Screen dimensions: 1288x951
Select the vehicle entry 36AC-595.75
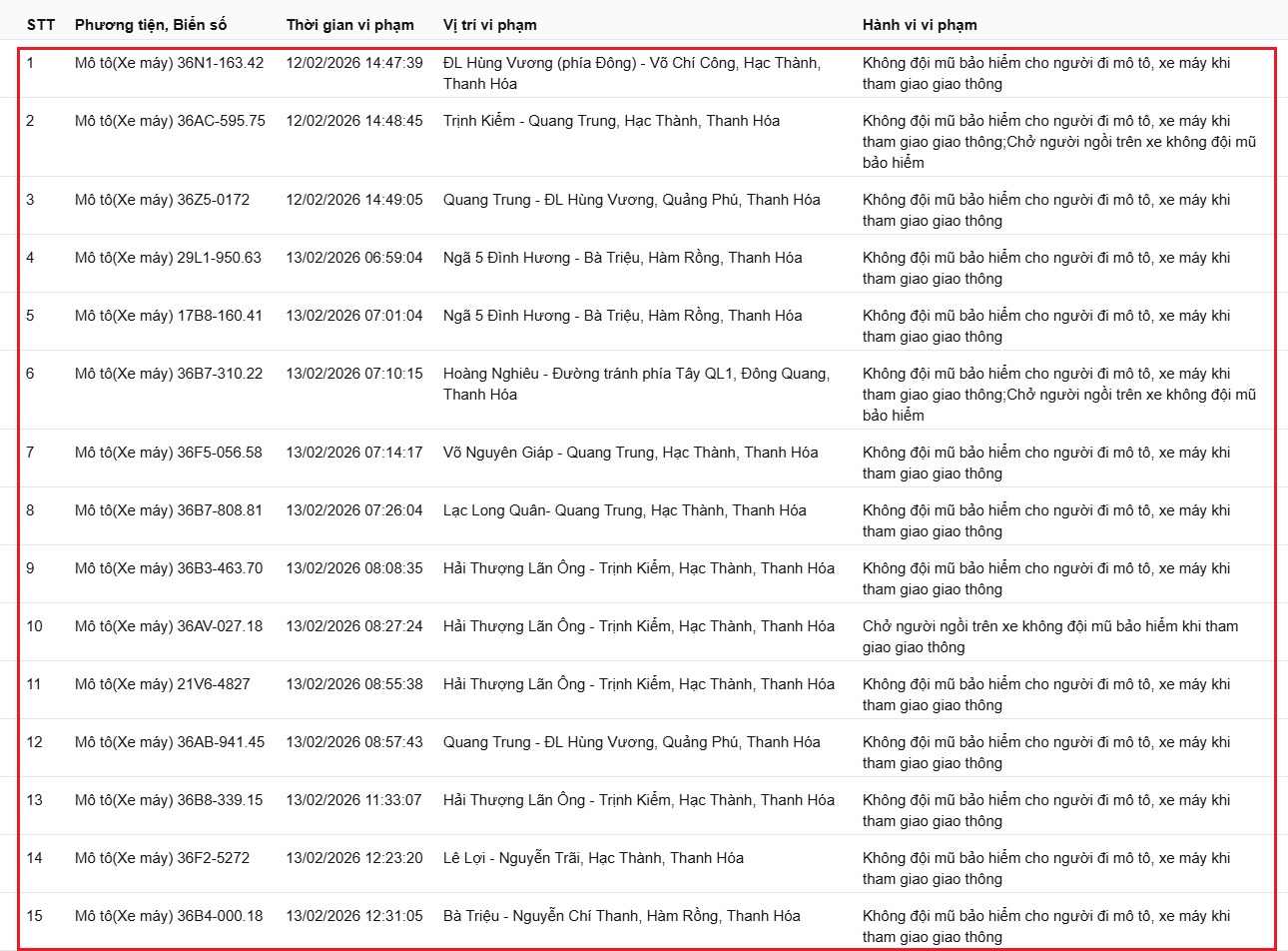tap(170, 121)
